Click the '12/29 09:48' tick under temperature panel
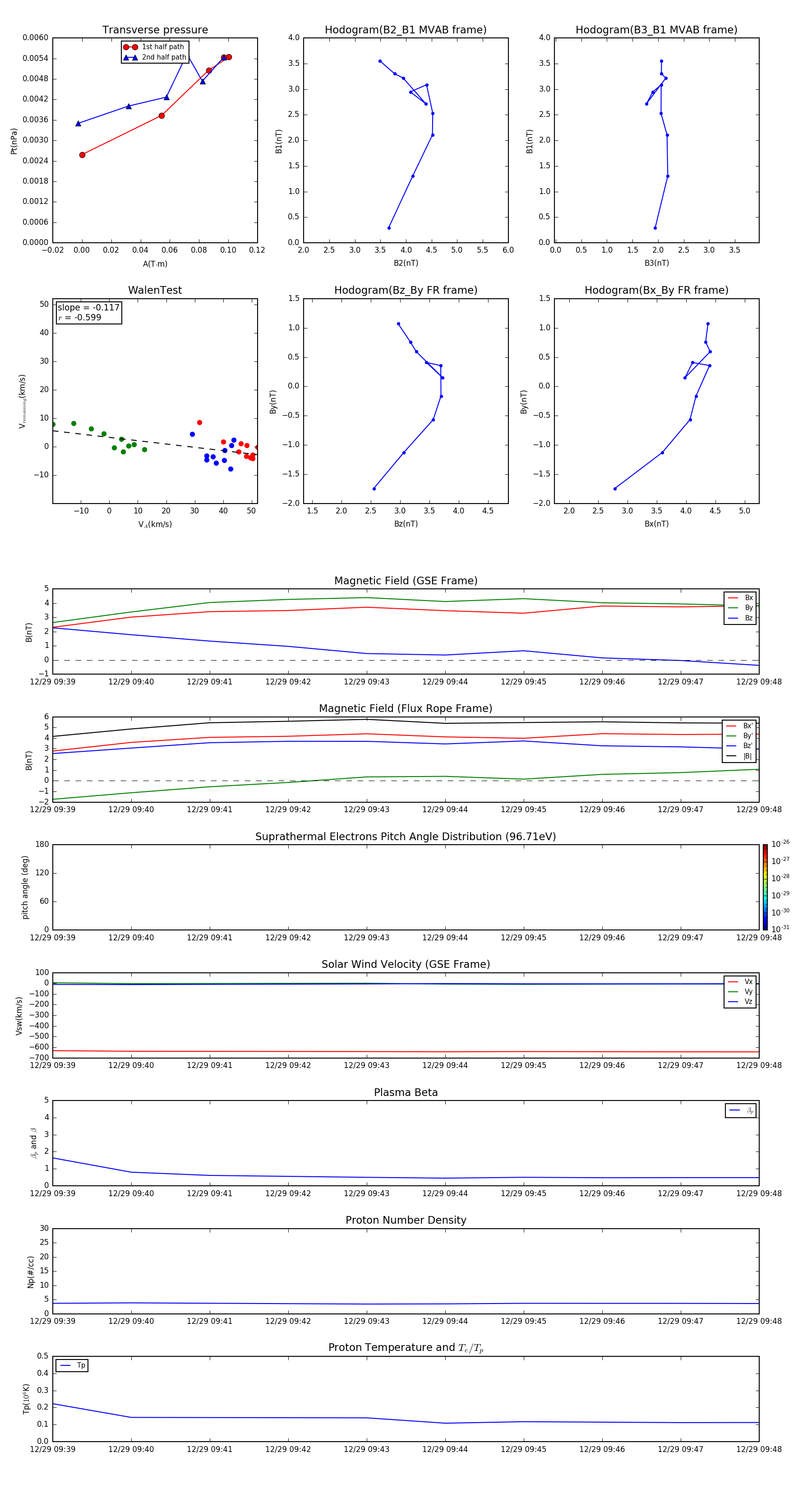This screenshot has width=812, height=1489. tap(759, 1449)
